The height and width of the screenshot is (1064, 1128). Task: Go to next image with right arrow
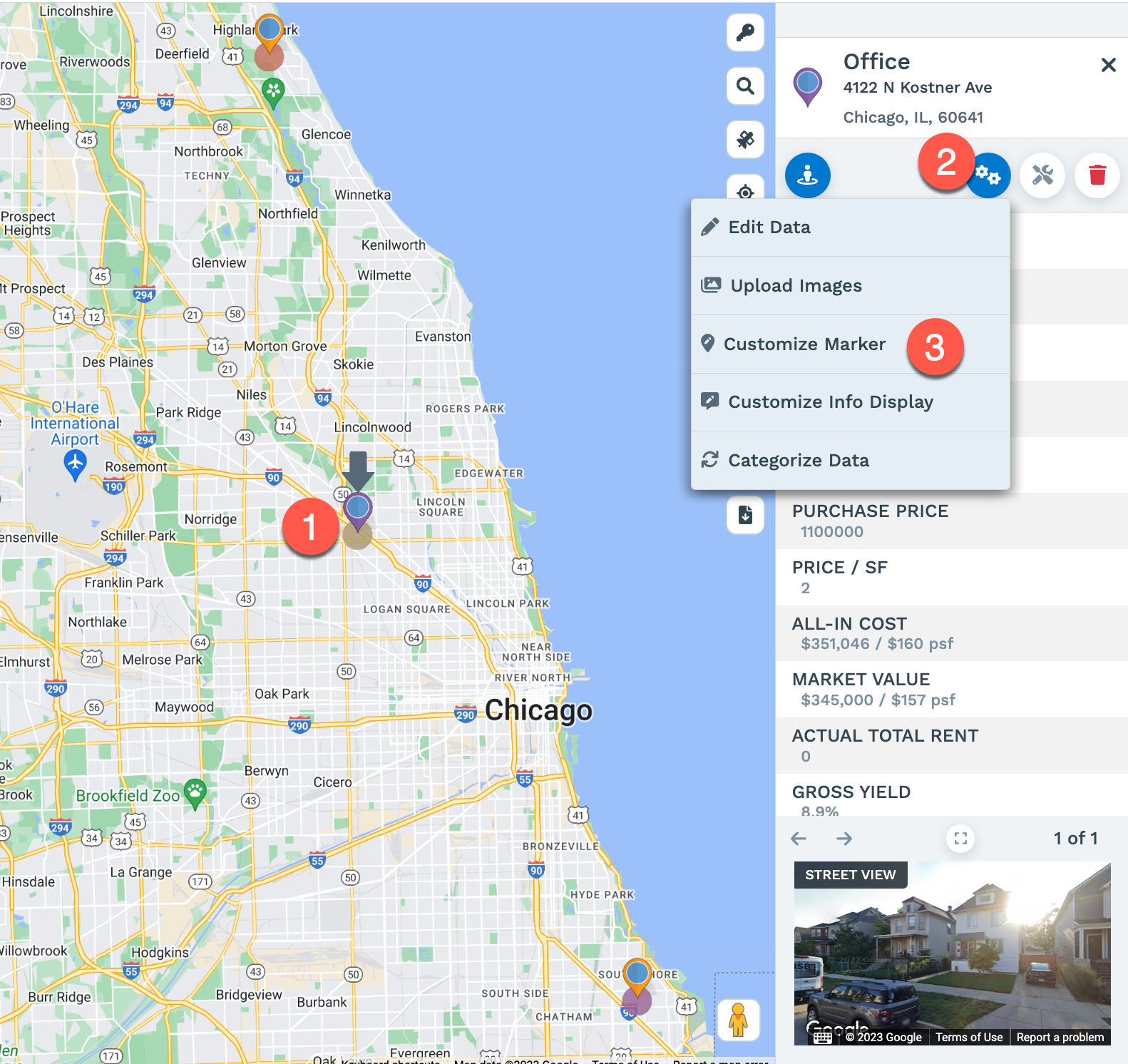[x=844, y=839]
